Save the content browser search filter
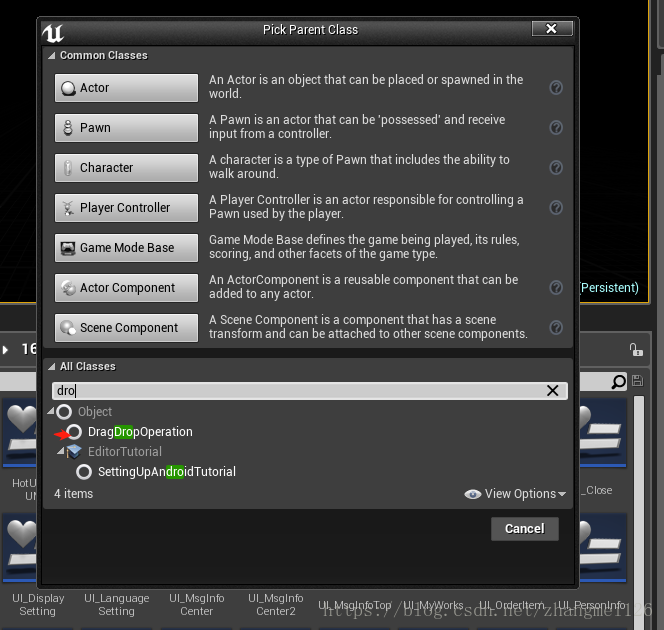664x630 pixels. [637, 381]
